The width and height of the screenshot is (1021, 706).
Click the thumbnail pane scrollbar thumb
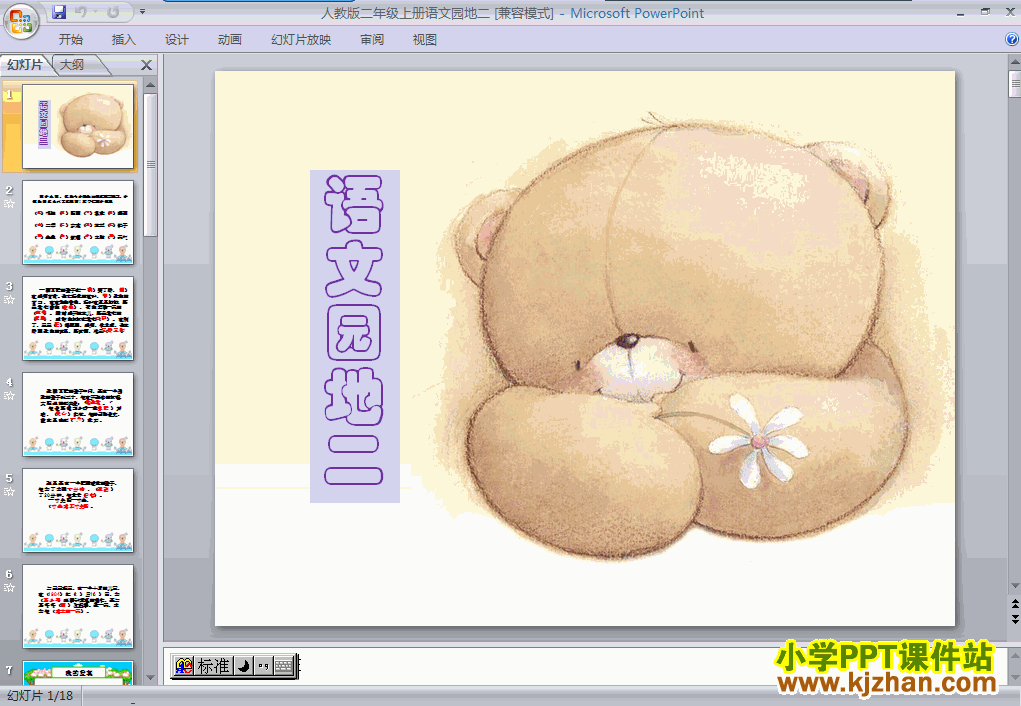[x=150, y=165]
